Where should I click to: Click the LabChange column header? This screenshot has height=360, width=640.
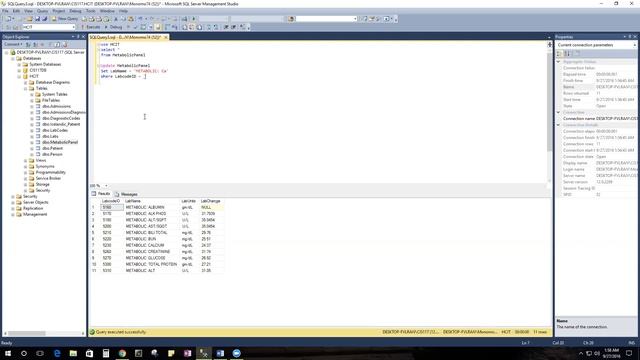[x=211, y=201]
